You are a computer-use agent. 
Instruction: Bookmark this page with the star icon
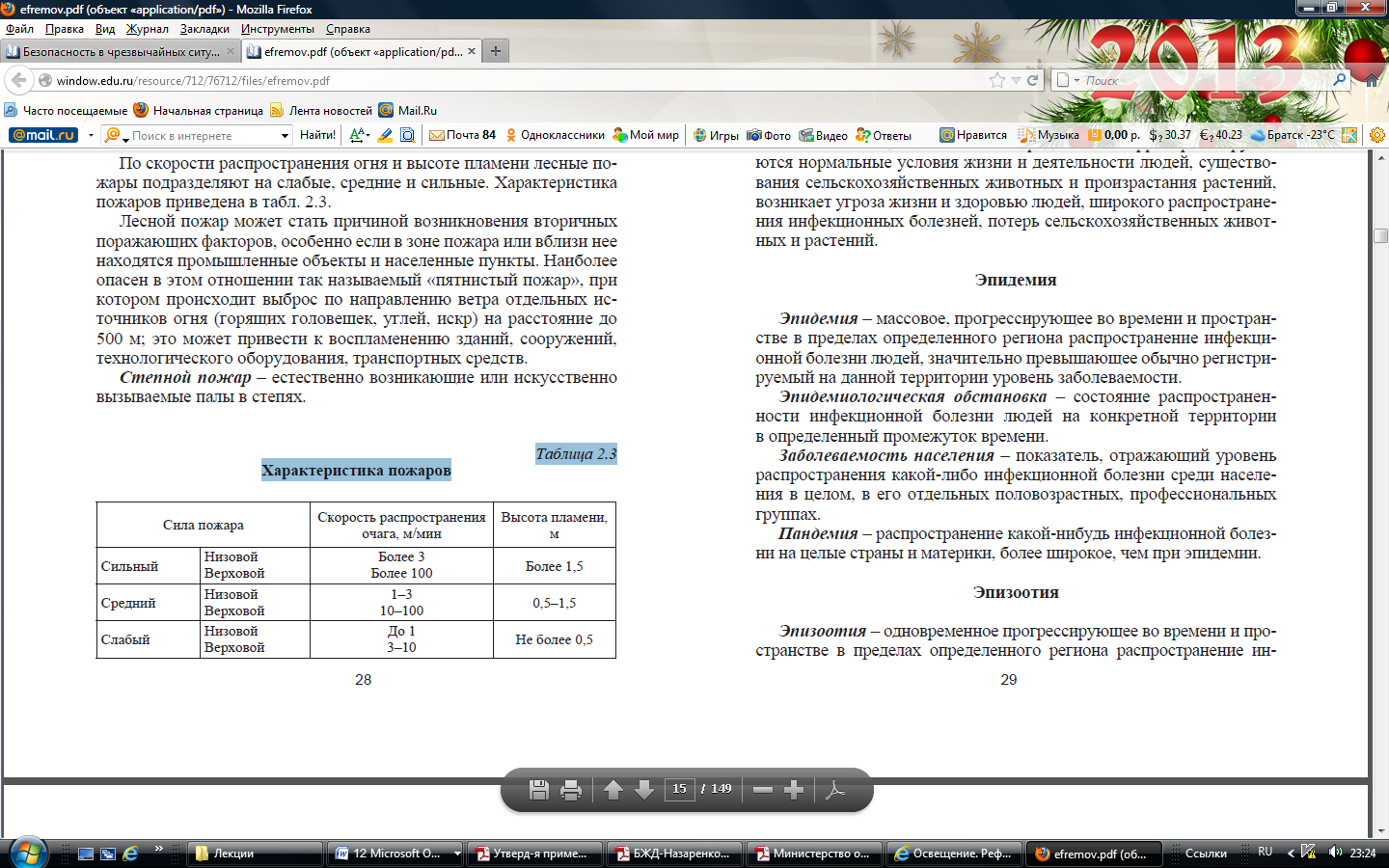tap(997, 80)
